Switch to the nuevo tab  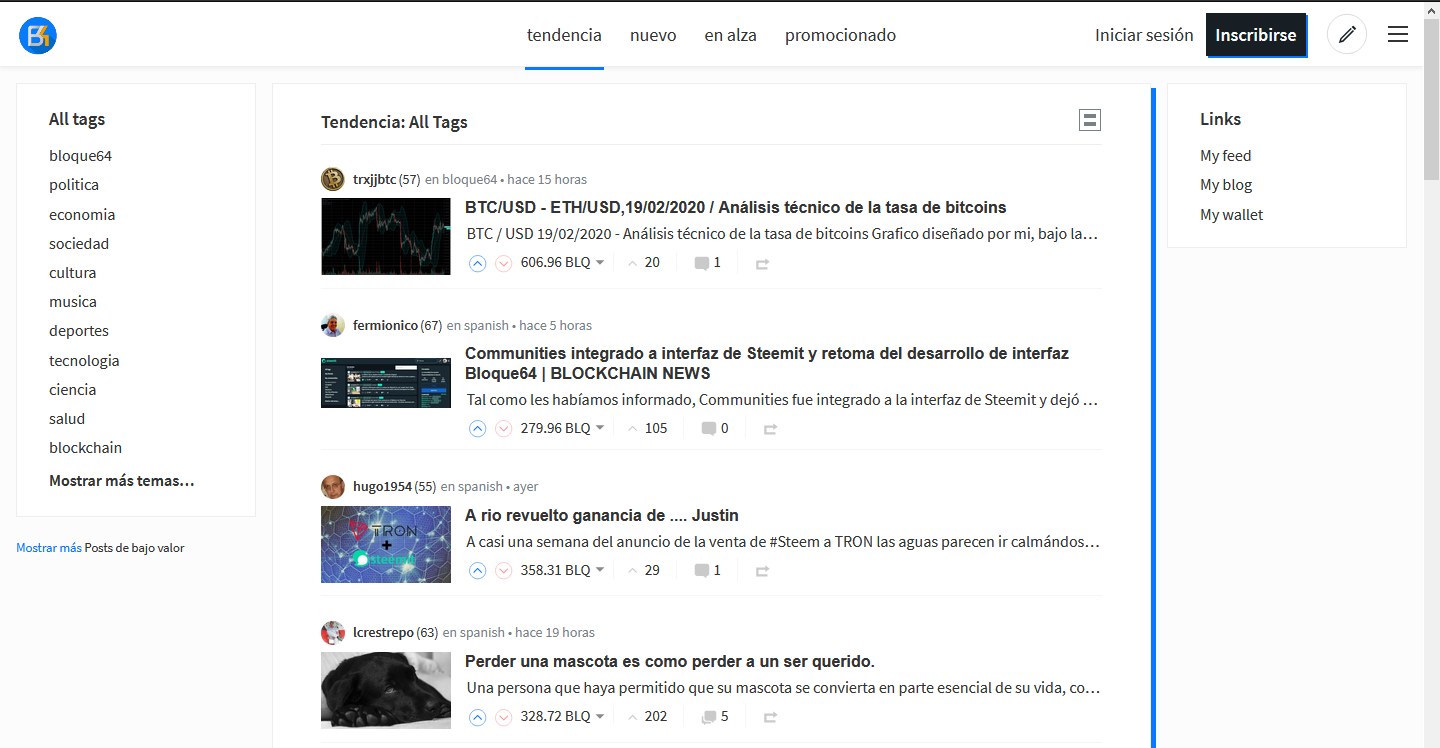[653, 36]
